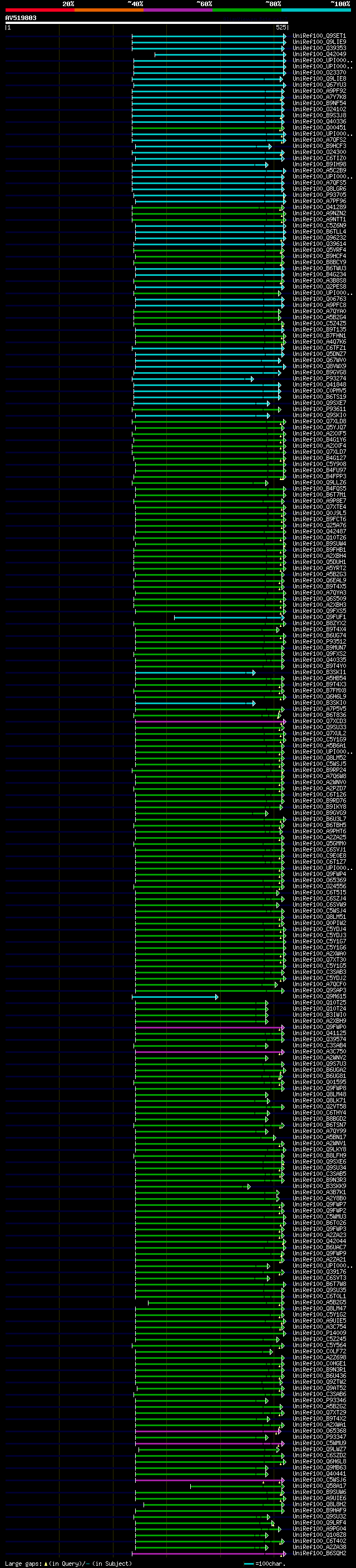Click the magenta alignment bar for UniRef100_Q7XCD3
Image resolution: width=356 pixels, height=1568 pixels.
point(211,722)
